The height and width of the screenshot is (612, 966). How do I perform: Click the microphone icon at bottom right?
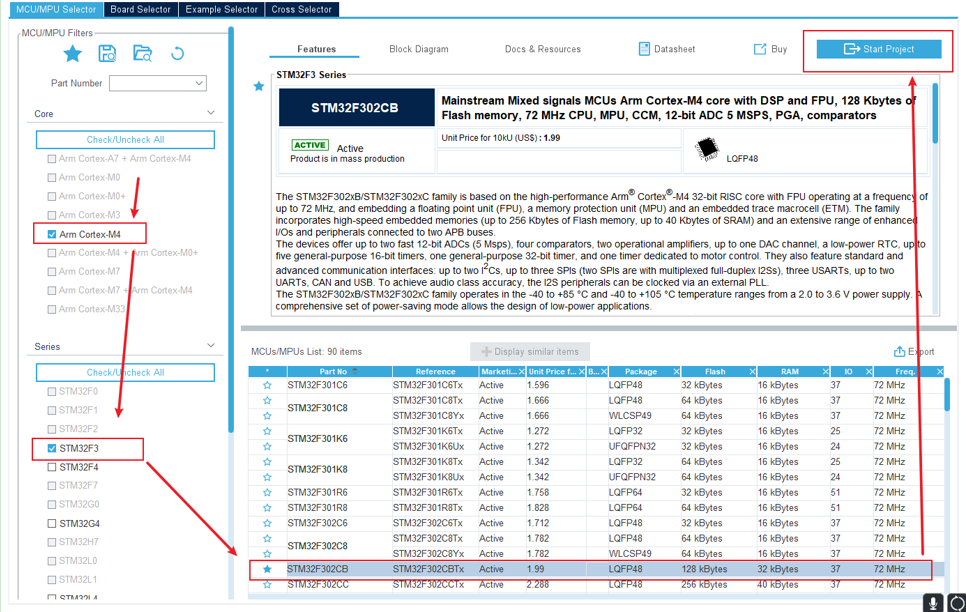(x=933, y=603)
